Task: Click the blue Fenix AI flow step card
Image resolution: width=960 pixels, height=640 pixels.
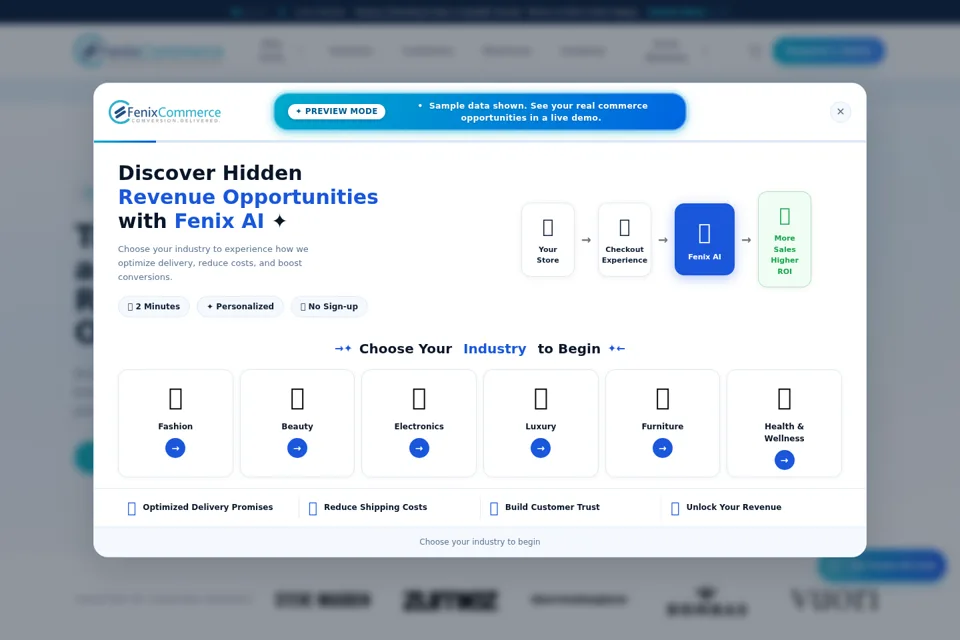Action: point(705,239)
